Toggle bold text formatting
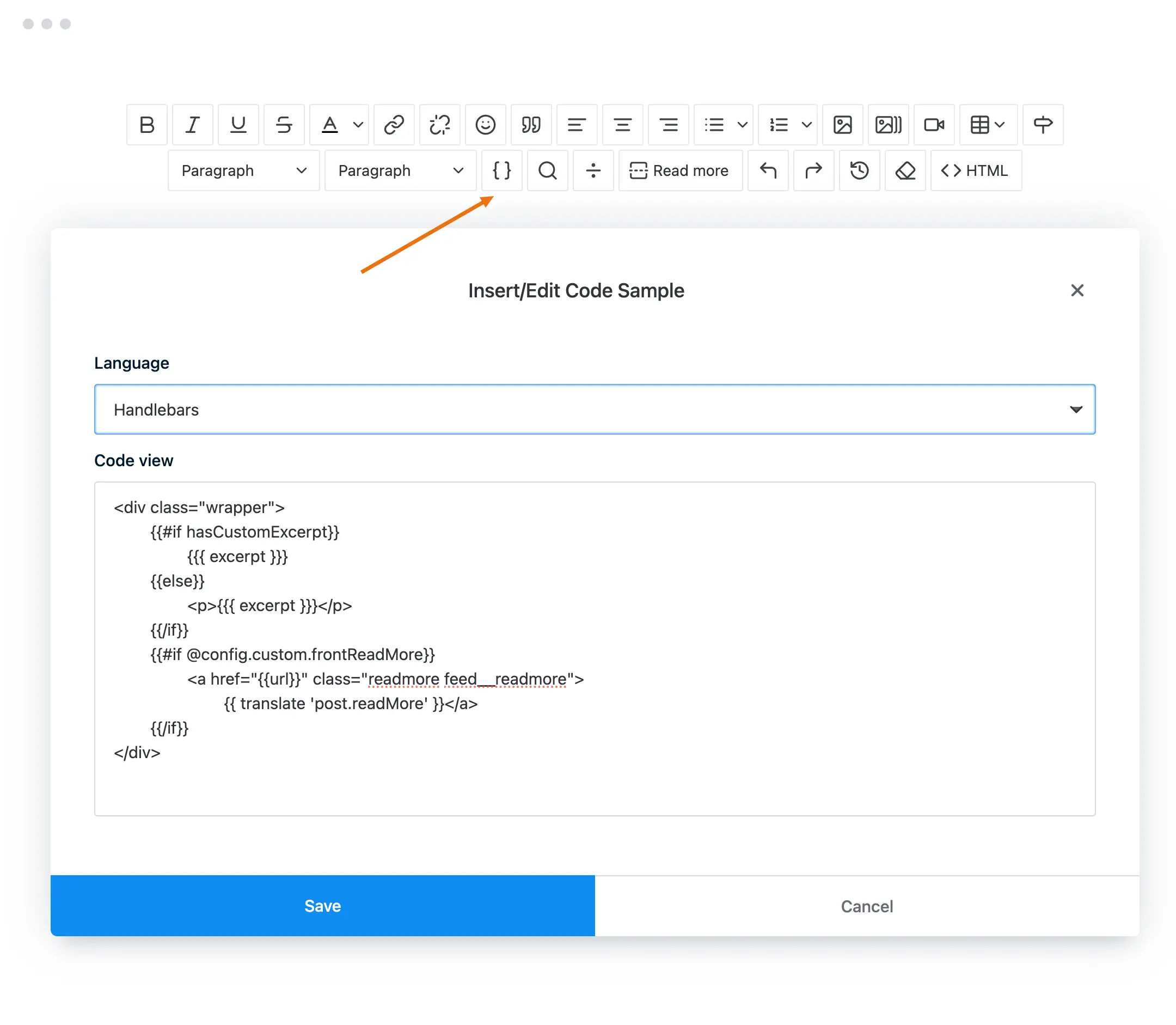Image resolution: width=1176 pixels, height=1025 pixels. click(x=147, y=125)
